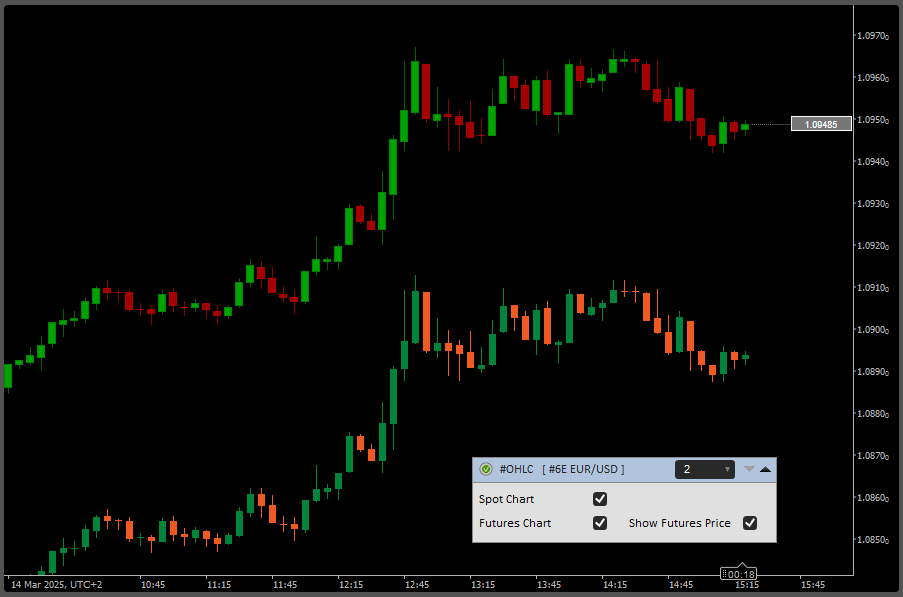Collapse the OHLC panel with the black up-arrow

pyautogui.click(x=766, y=469)
